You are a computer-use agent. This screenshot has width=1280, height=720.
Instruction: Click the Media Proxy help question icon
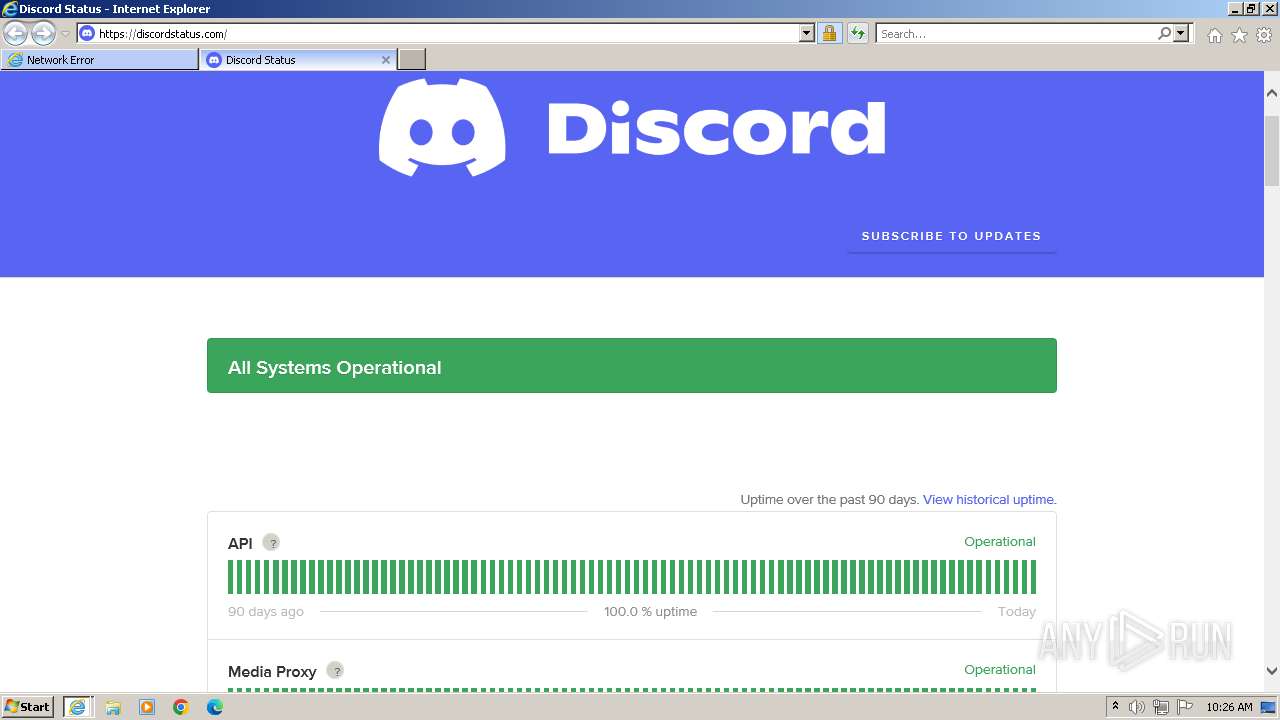click(x=336, y=671)
